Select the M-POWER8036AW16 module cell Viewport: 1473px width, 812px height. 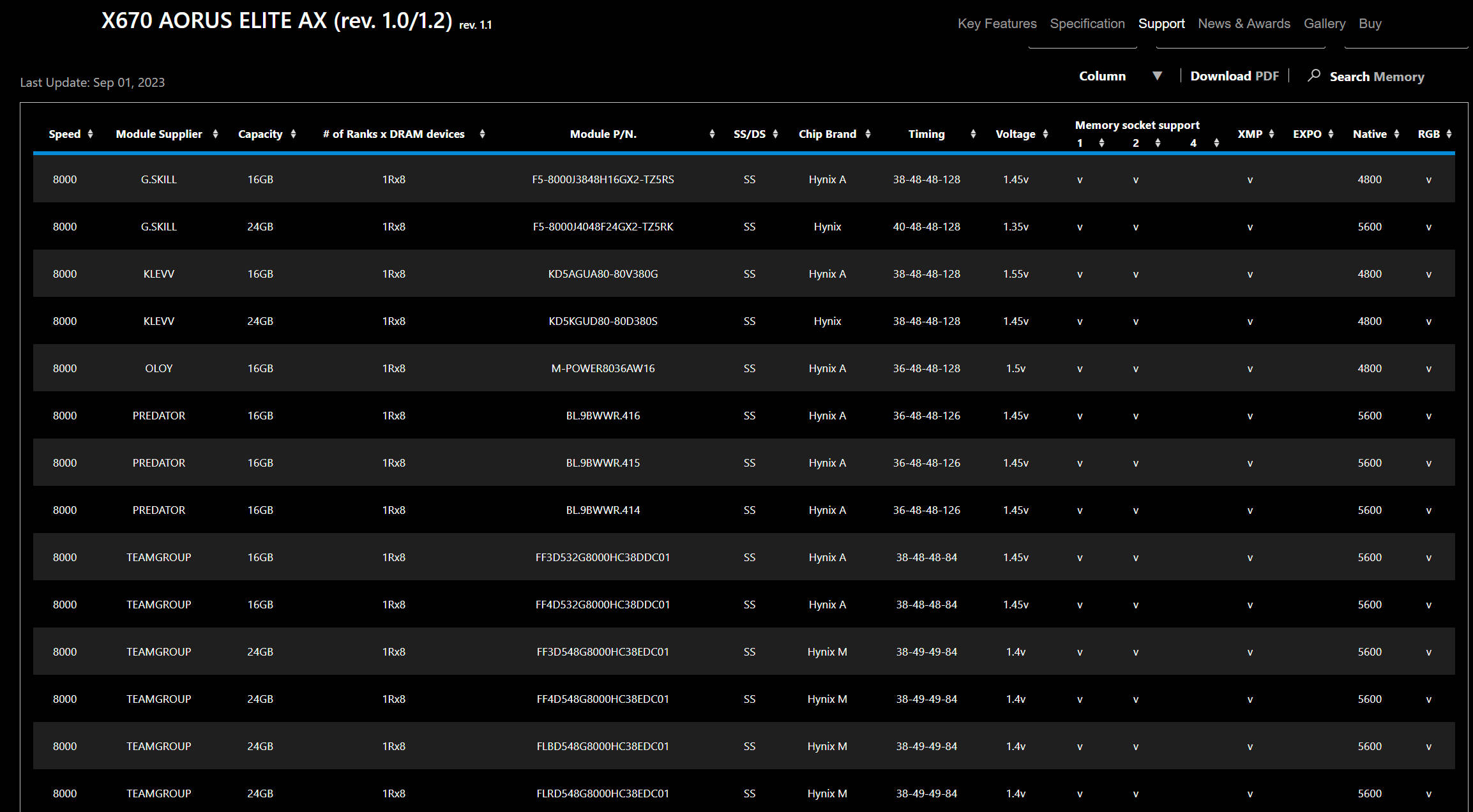(x=603, y=368)
